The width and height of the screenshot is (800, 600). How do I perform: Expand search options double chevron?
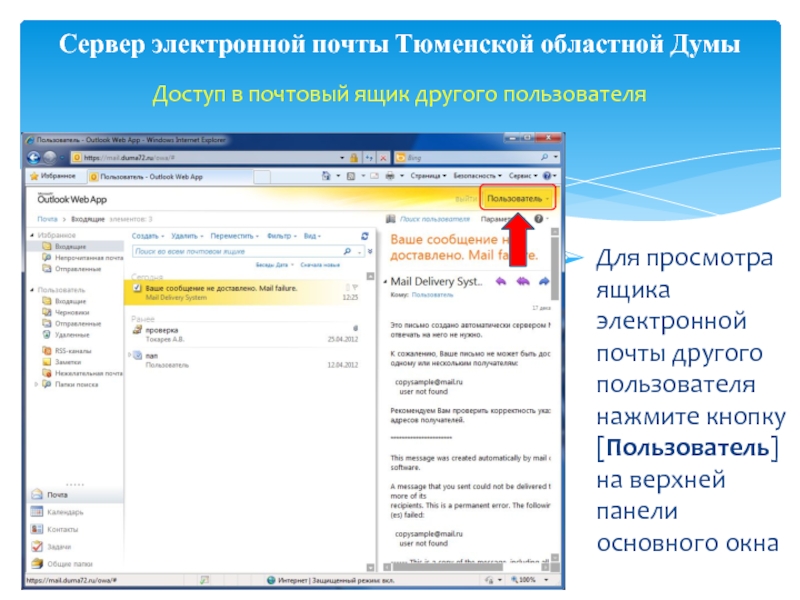[x=370, y=251]
